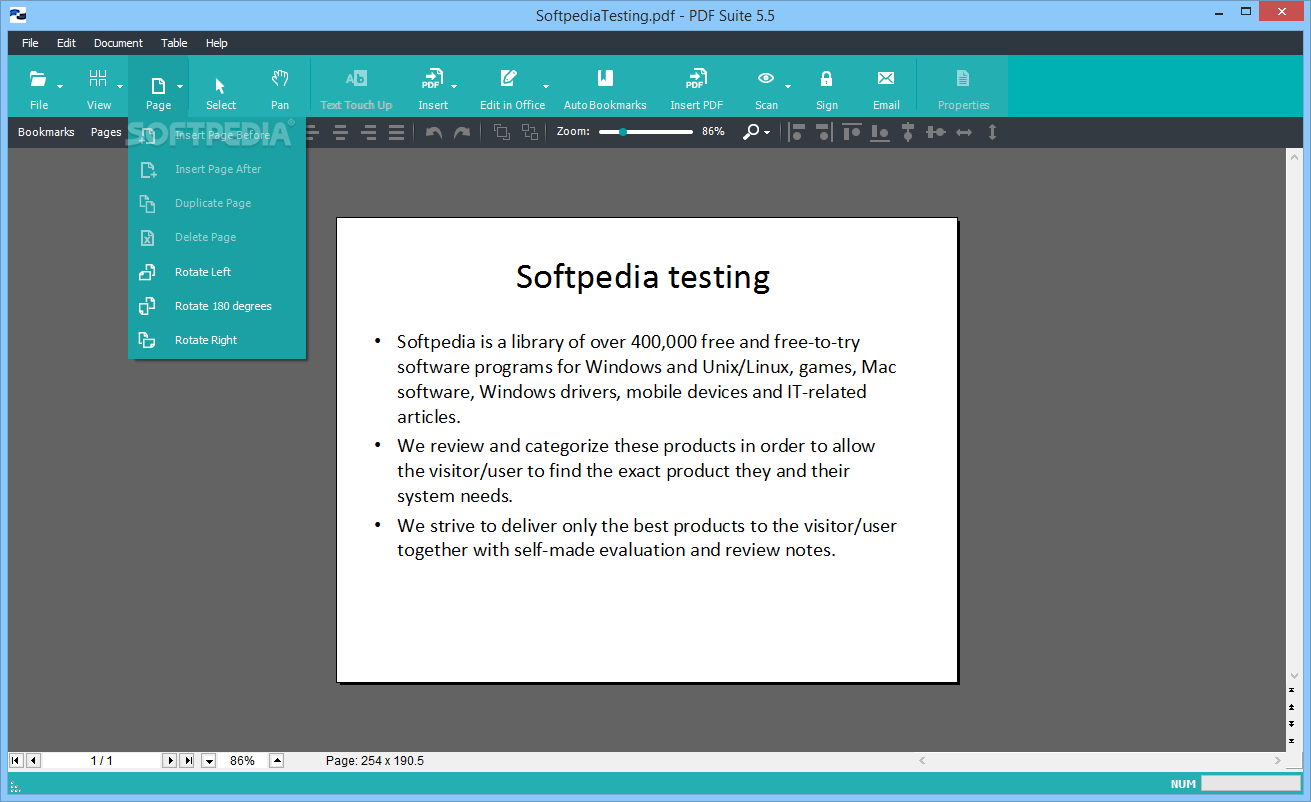This screenshot has height=802, width=1311.
Task: Go to last page in navigation bar
Action: 187,761
